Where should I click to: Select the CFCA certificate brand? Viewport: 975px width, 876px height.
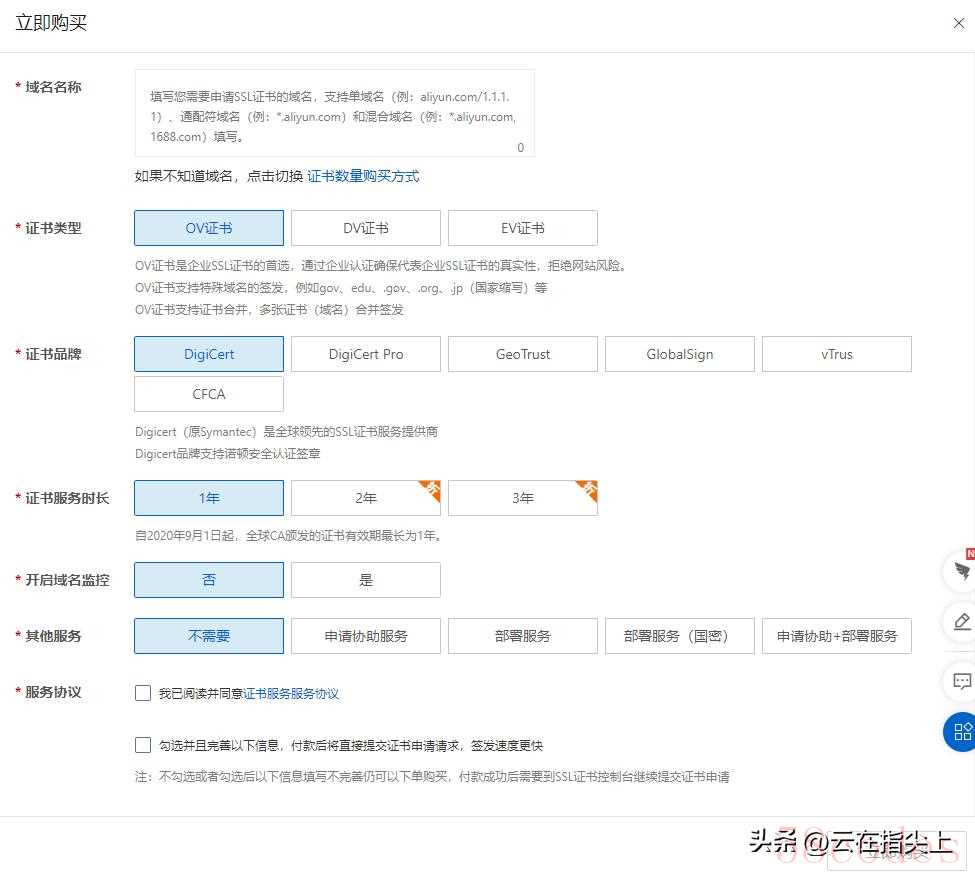[209, 394]
